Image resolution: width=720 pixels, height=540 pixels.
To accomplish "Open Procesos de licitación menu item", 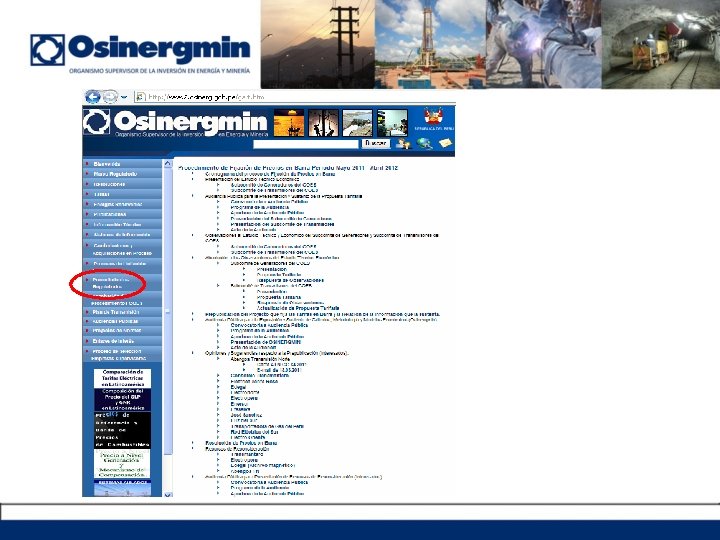I will coord(123,264).
